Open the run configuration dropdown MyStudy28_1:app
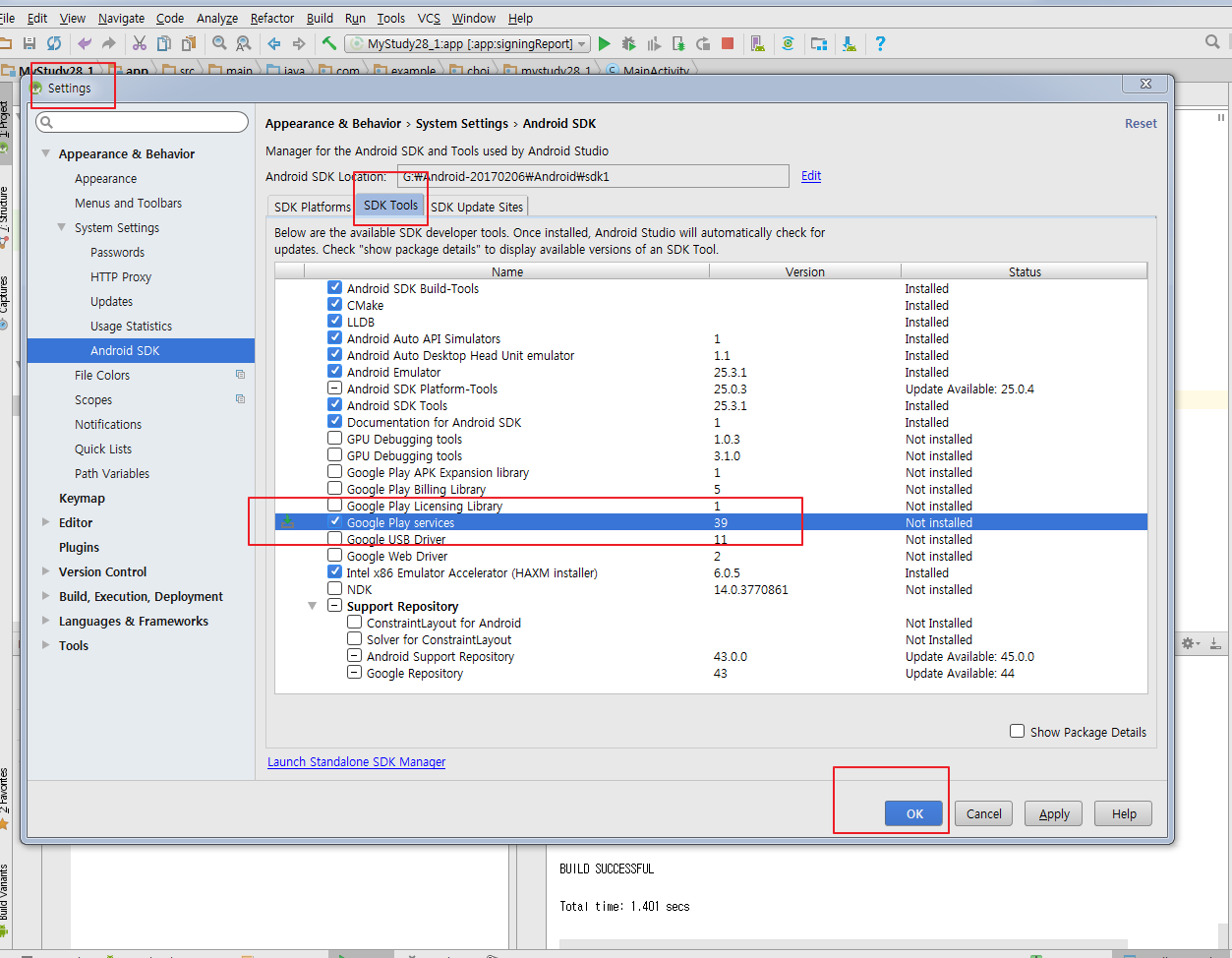Screen dimensions: 1232x958 click(468, 43)
